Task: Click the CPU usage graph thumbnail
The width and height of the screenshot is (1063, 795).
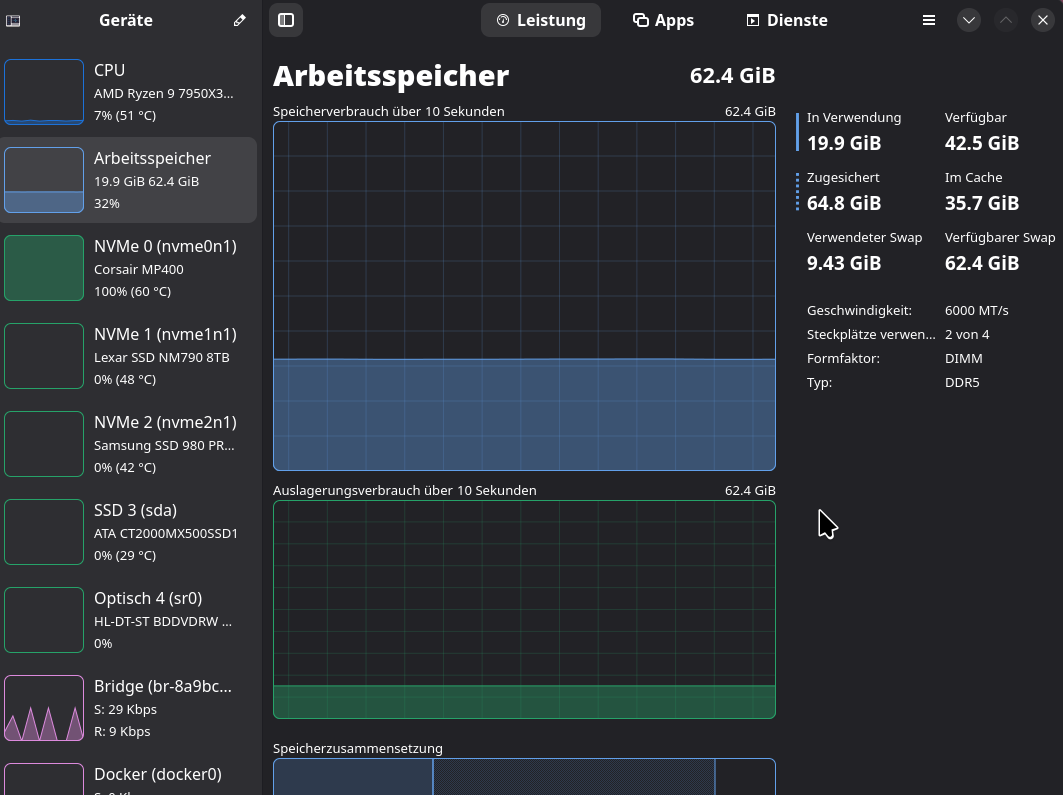Action: (x=44, y=92)
